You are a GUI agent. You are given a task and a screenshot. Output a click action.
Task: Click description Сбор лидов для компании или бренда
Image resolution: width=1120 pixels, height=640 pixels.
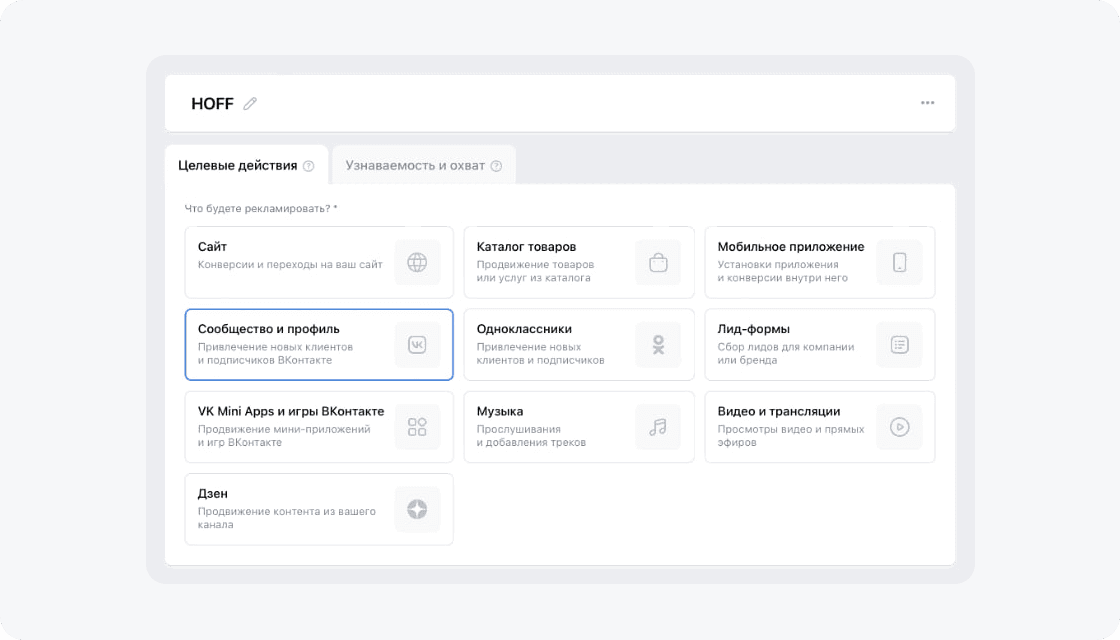[786, 353]
